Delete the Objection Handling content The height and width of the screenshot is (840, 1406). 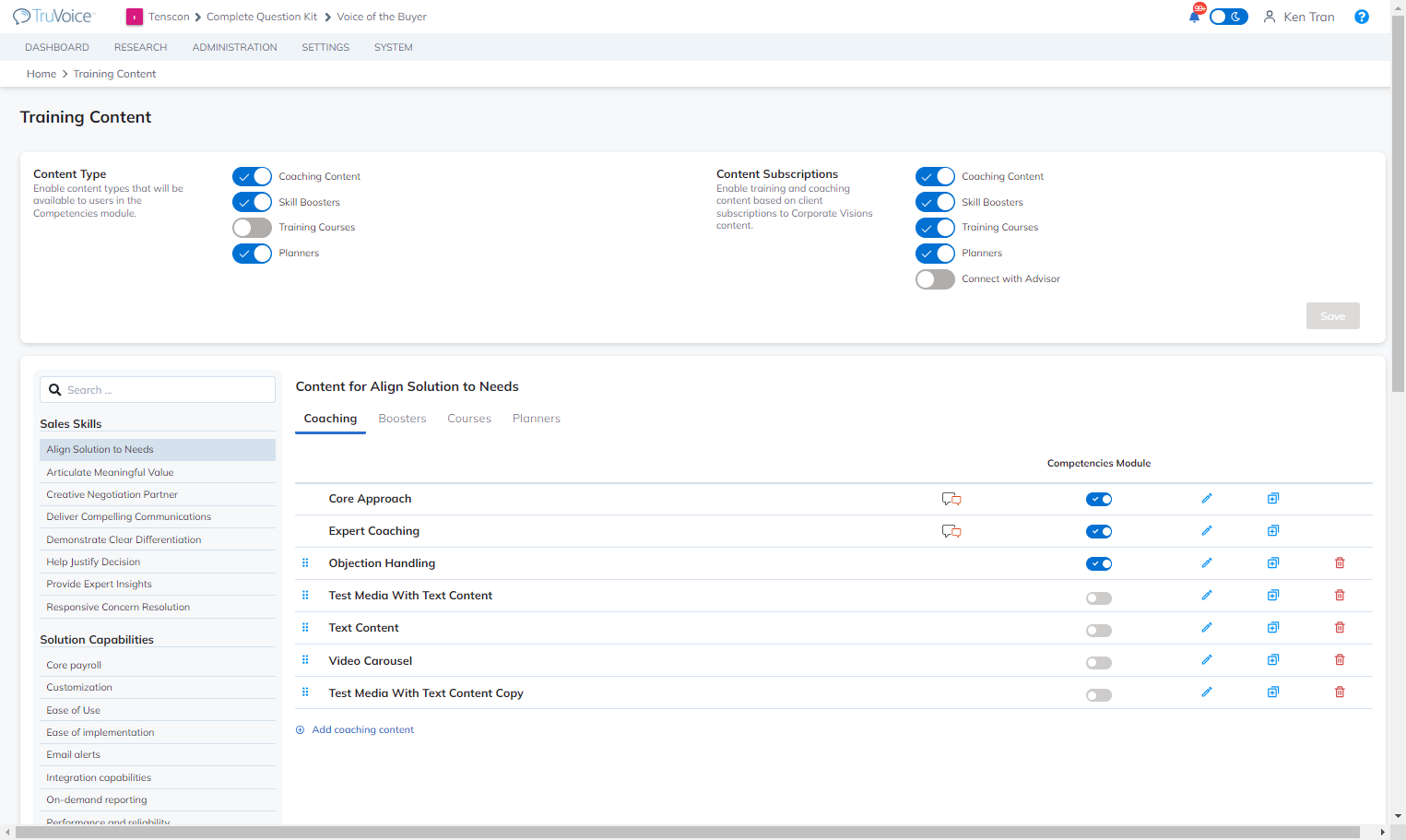(1340, 563)
